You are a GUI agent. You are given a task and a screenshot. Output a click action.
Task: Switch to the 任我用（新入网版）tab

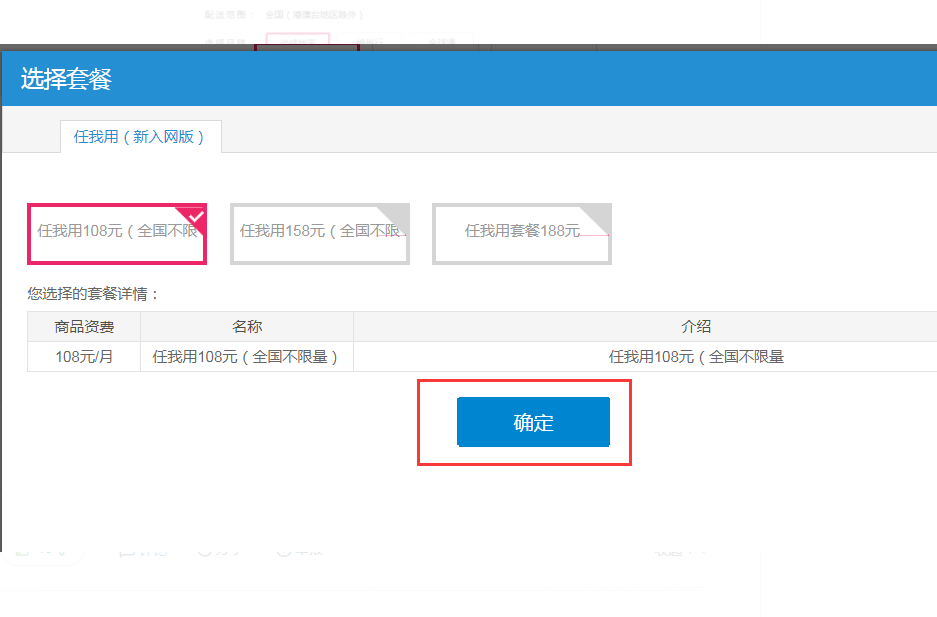(140, 137)
